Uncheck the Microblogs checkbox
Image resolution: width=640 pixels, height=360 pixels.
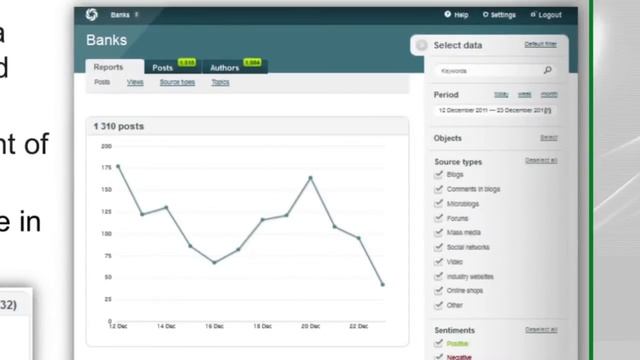439,203
